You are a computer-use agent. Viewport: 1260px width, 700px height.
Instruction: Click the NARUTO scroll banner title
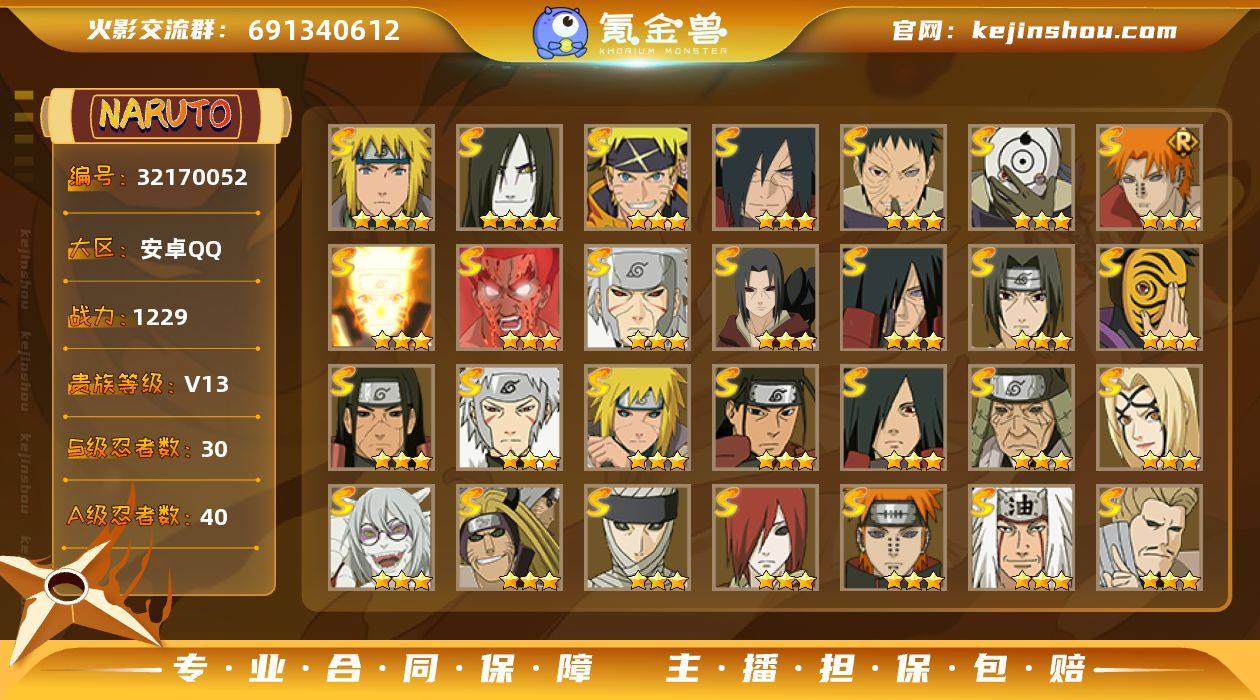(x=166, y=115)
